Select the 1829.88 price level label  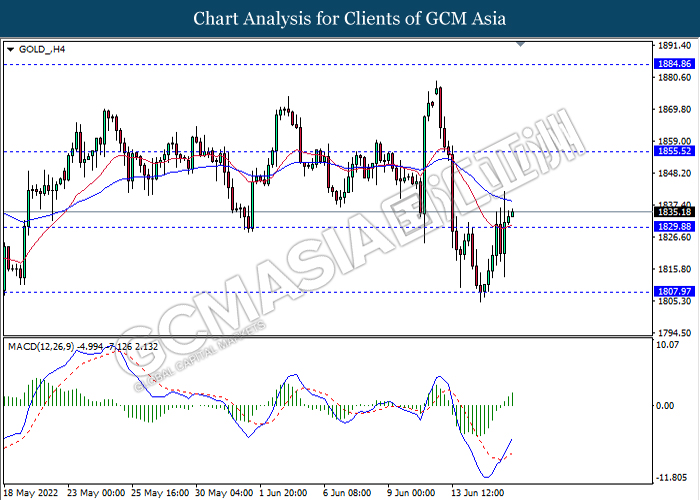(x=675, y=227)
